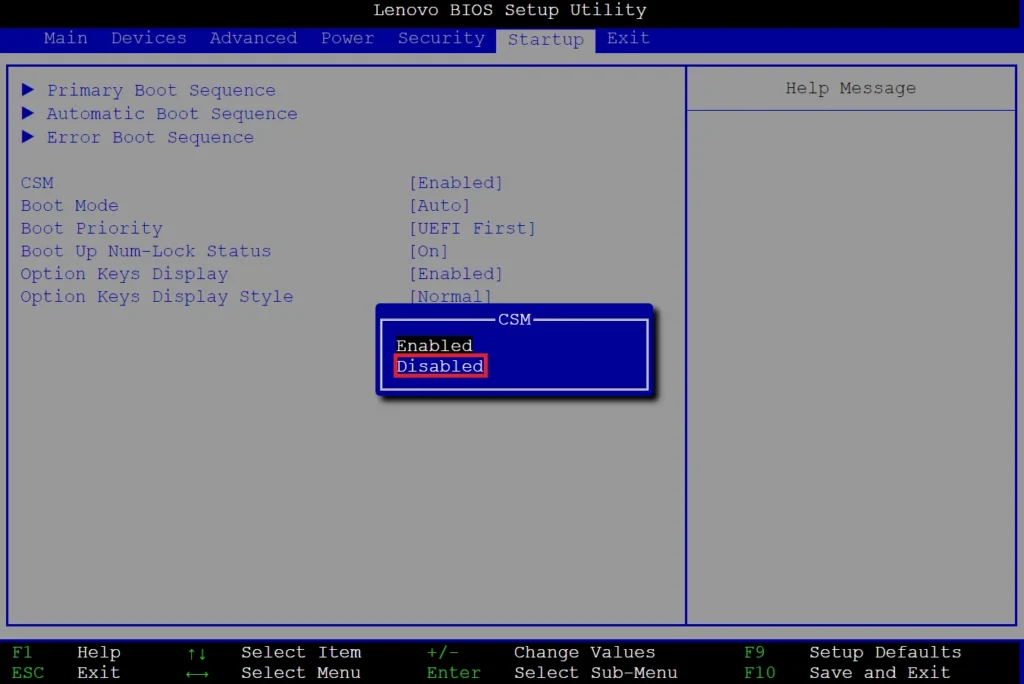Image resolution: width=1024 pixels, height=684 pixels.
Task: Click the Select Menu arrows hint
Action: pos(273,673)
